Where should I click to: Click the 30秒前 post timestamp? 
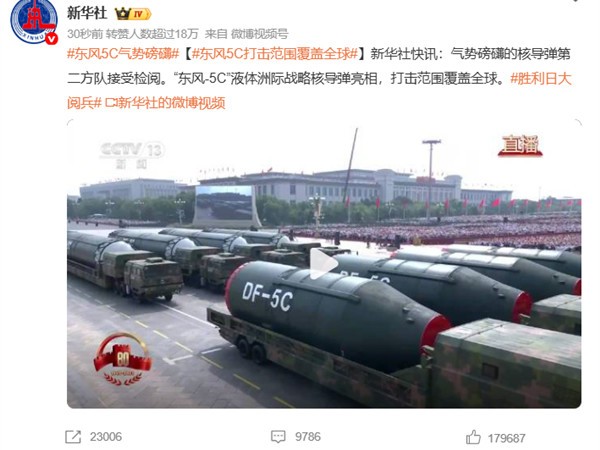[85, 34]
